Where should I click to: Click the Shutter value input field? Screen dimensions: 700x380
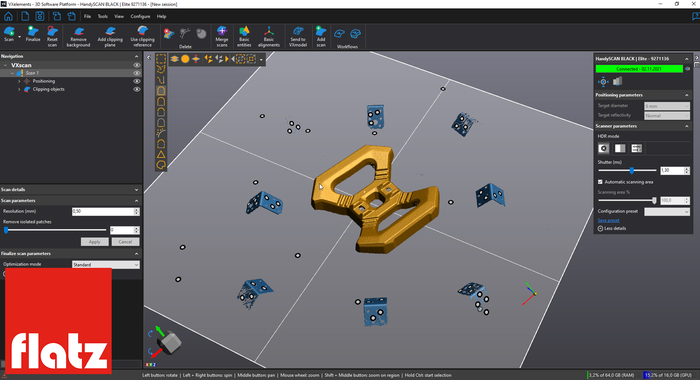pyautogui.click(x=675, y=171)
